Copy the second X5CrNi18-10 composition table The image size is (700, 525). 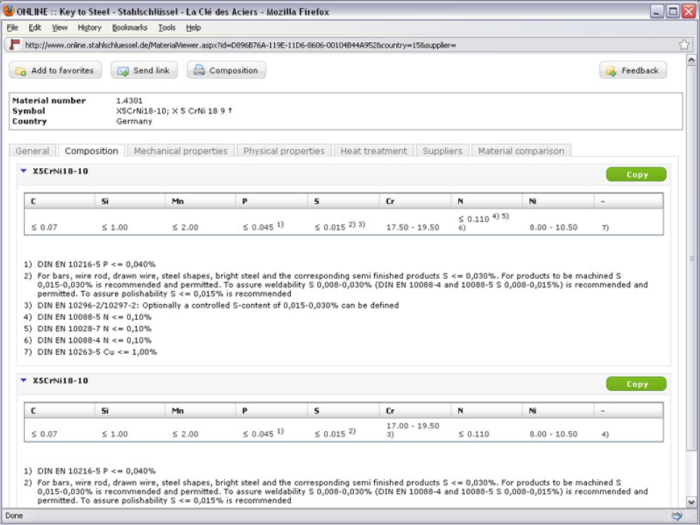coord(636,384)
